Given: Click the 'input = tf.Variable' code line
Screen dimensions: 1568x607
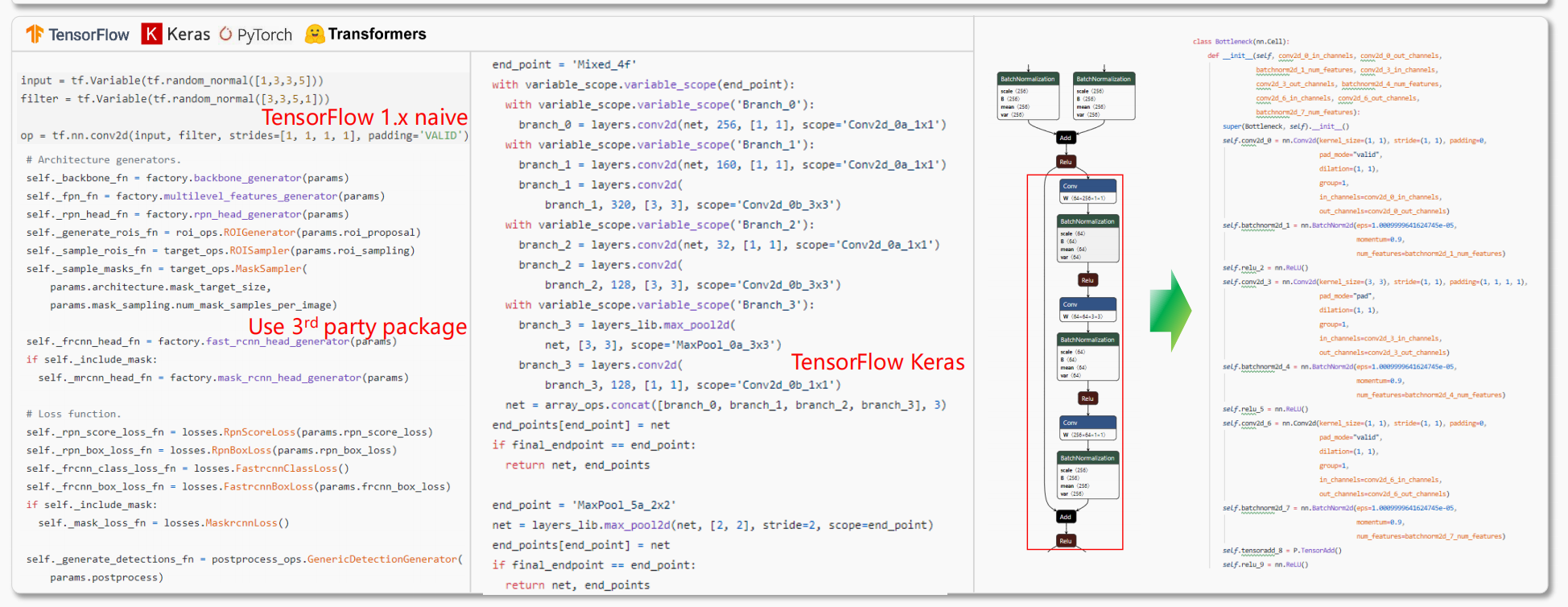Looking at the screenshot, I should pos(172,81).
